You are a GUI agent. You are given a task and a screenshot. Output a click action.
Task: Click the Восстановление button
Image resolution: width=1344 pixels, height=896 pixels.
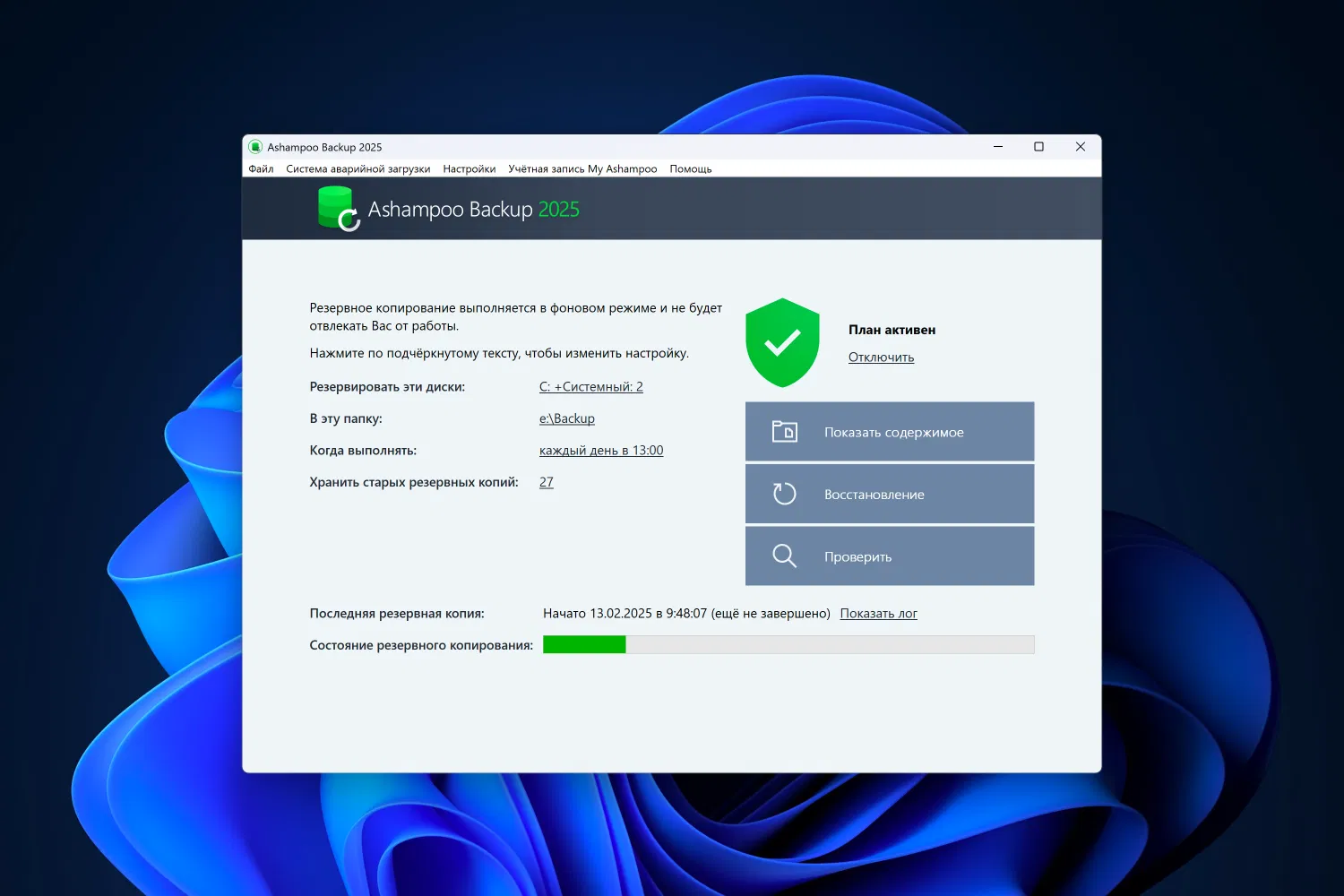[x=890, y=494]
